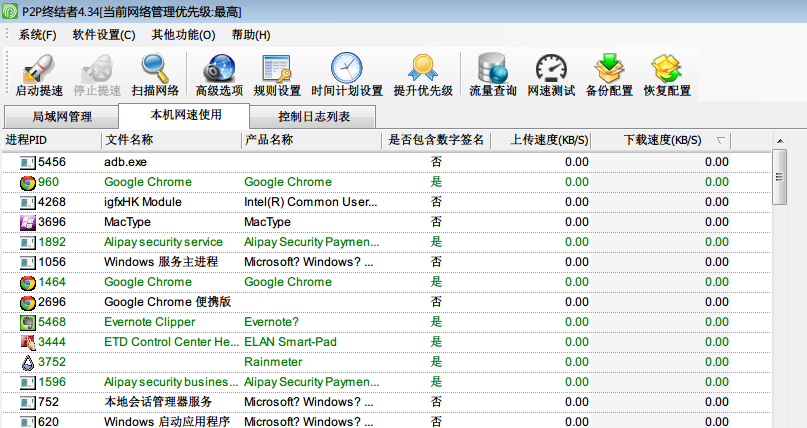Click the vertical scrollbar thumb
Screen dimensions: 807x428
(x=780, y=177)
